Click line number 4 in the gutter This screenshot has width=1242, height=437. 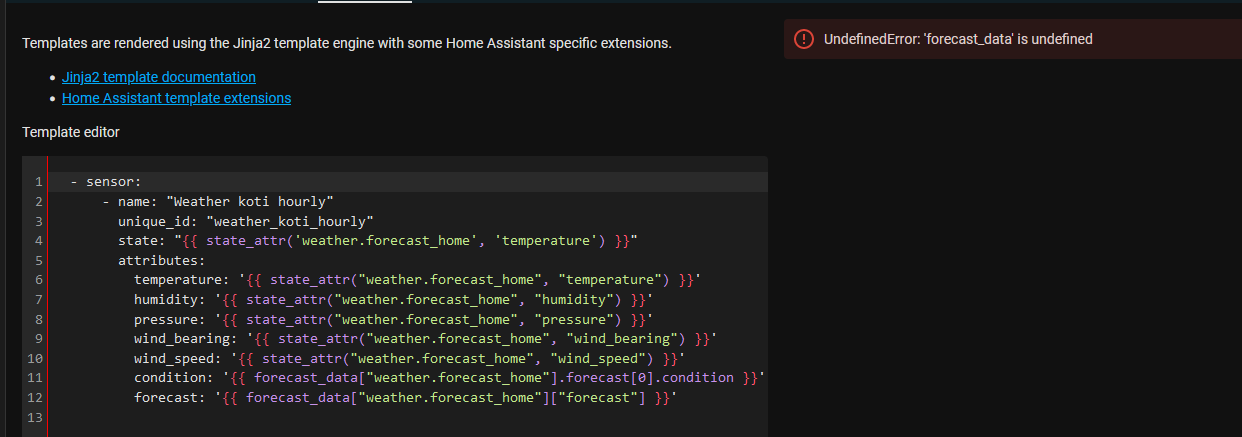click(37, 241)
